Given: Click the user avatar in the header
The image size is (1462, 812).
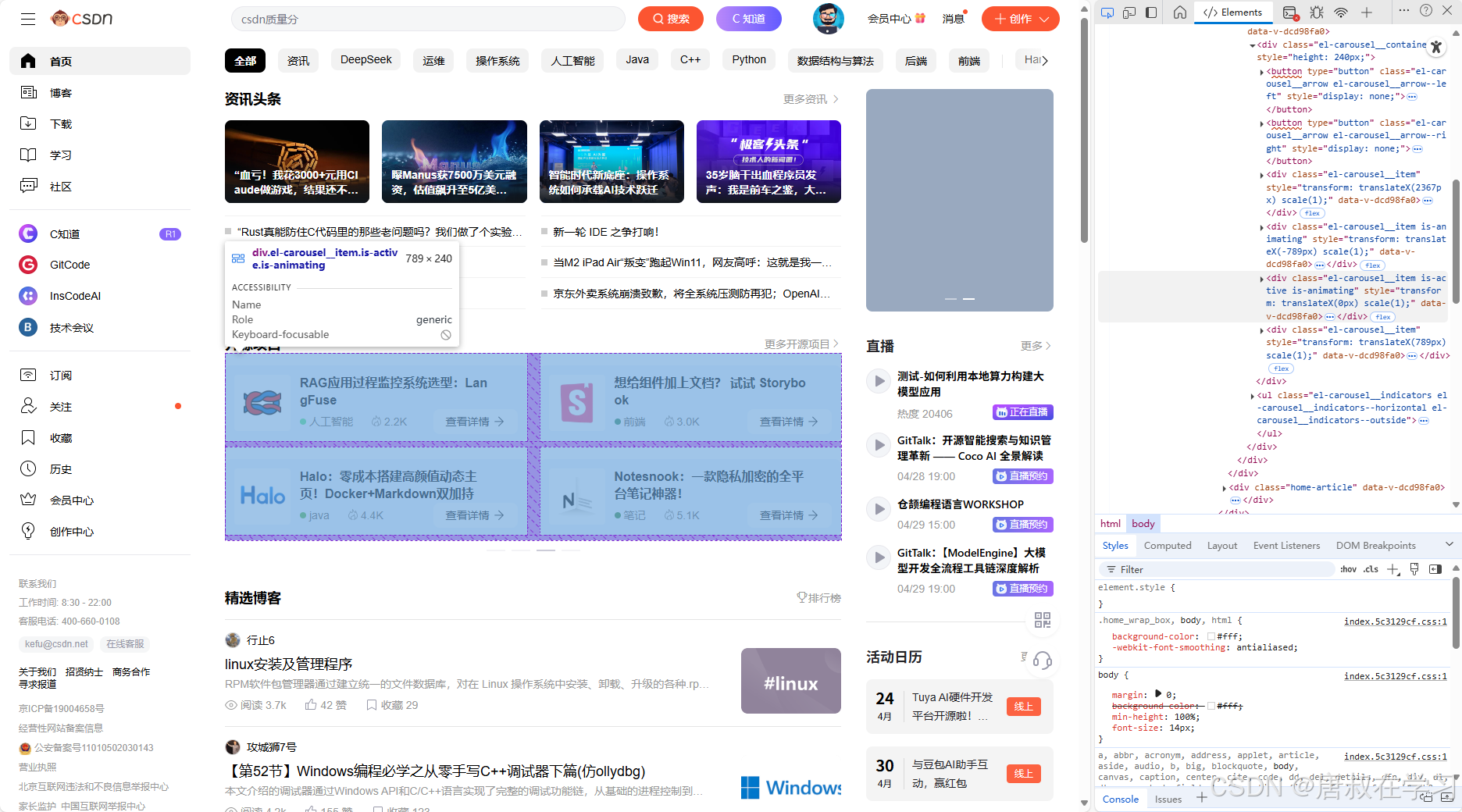Looking at the screenshot, I should point(829,19).
